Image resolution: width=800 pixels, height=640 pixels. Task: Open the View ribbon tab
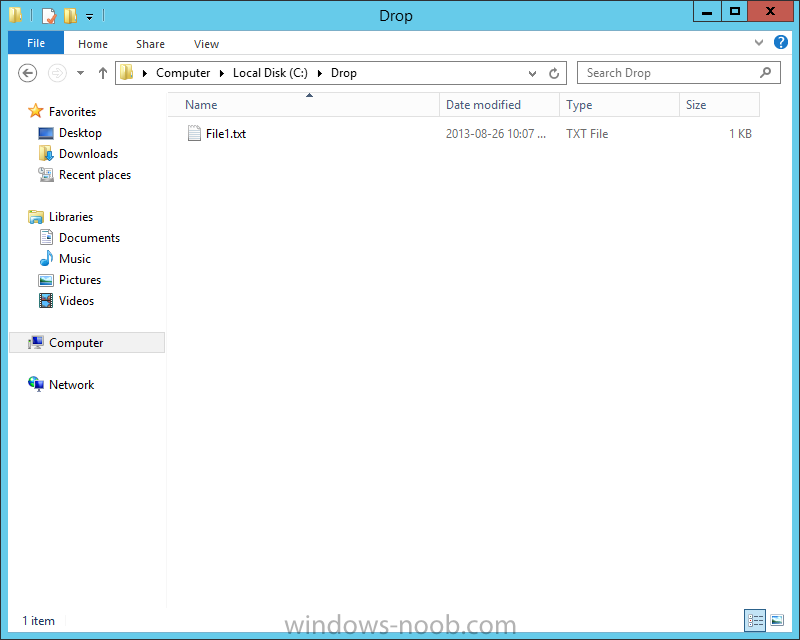coord(206,44)
